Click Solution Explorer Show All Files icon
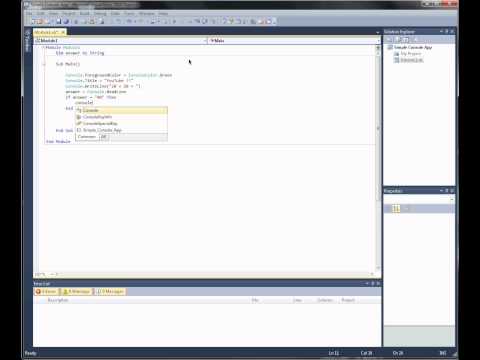 [398, 40]
